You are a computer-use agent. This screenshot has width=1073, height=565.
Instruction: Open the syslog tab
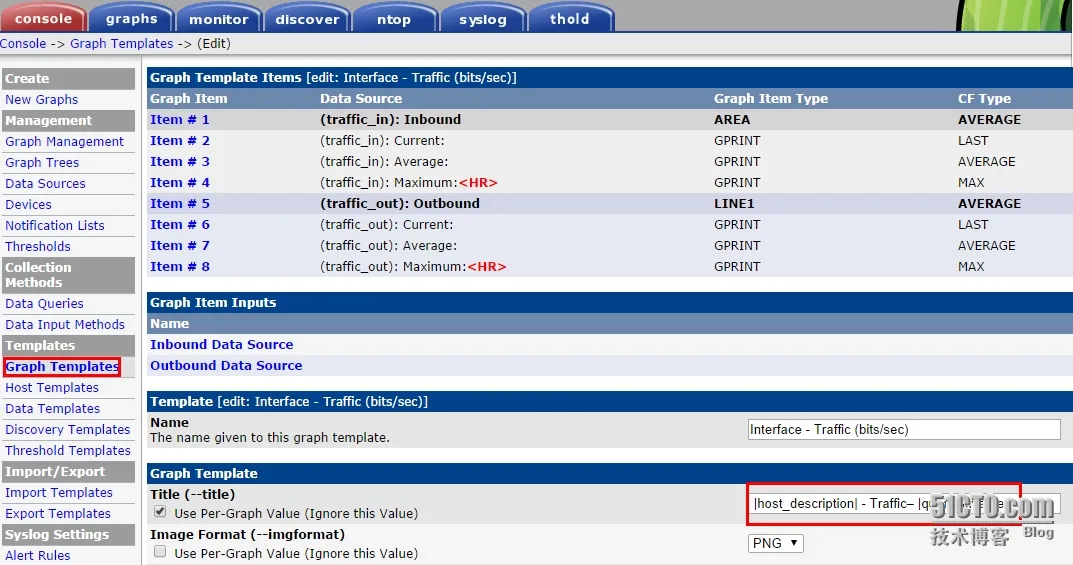[482, 18]
